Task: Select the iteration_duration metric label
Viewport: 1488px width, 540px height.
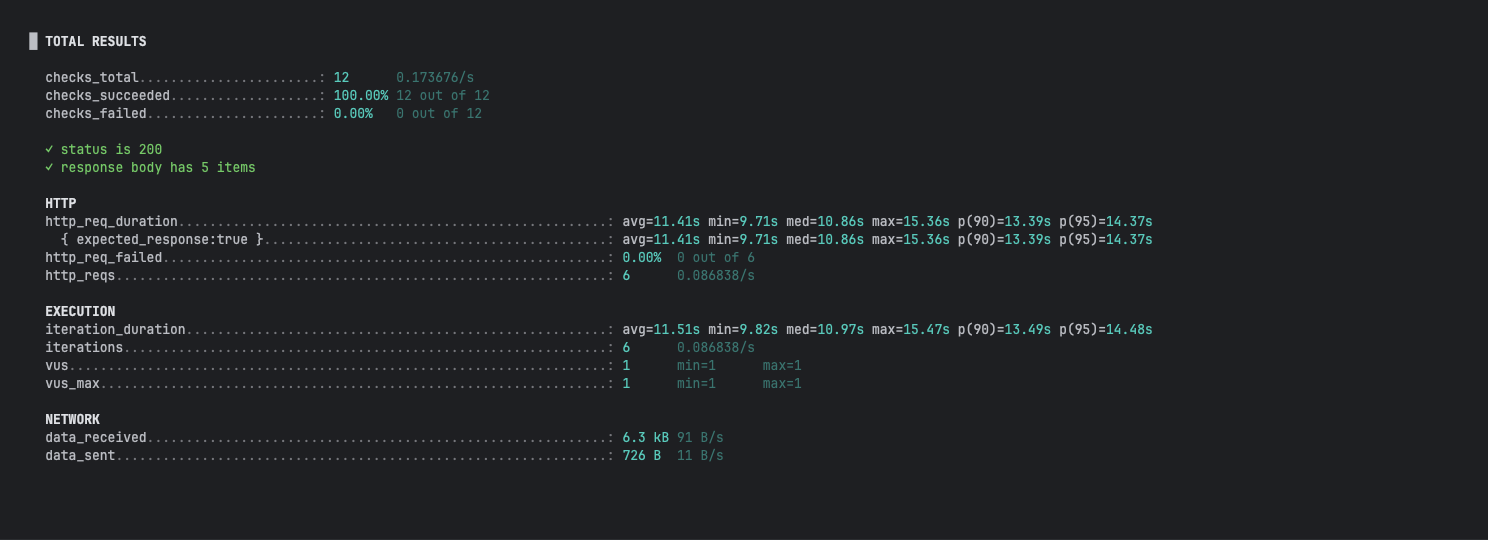Action: (x=115, y=329)
